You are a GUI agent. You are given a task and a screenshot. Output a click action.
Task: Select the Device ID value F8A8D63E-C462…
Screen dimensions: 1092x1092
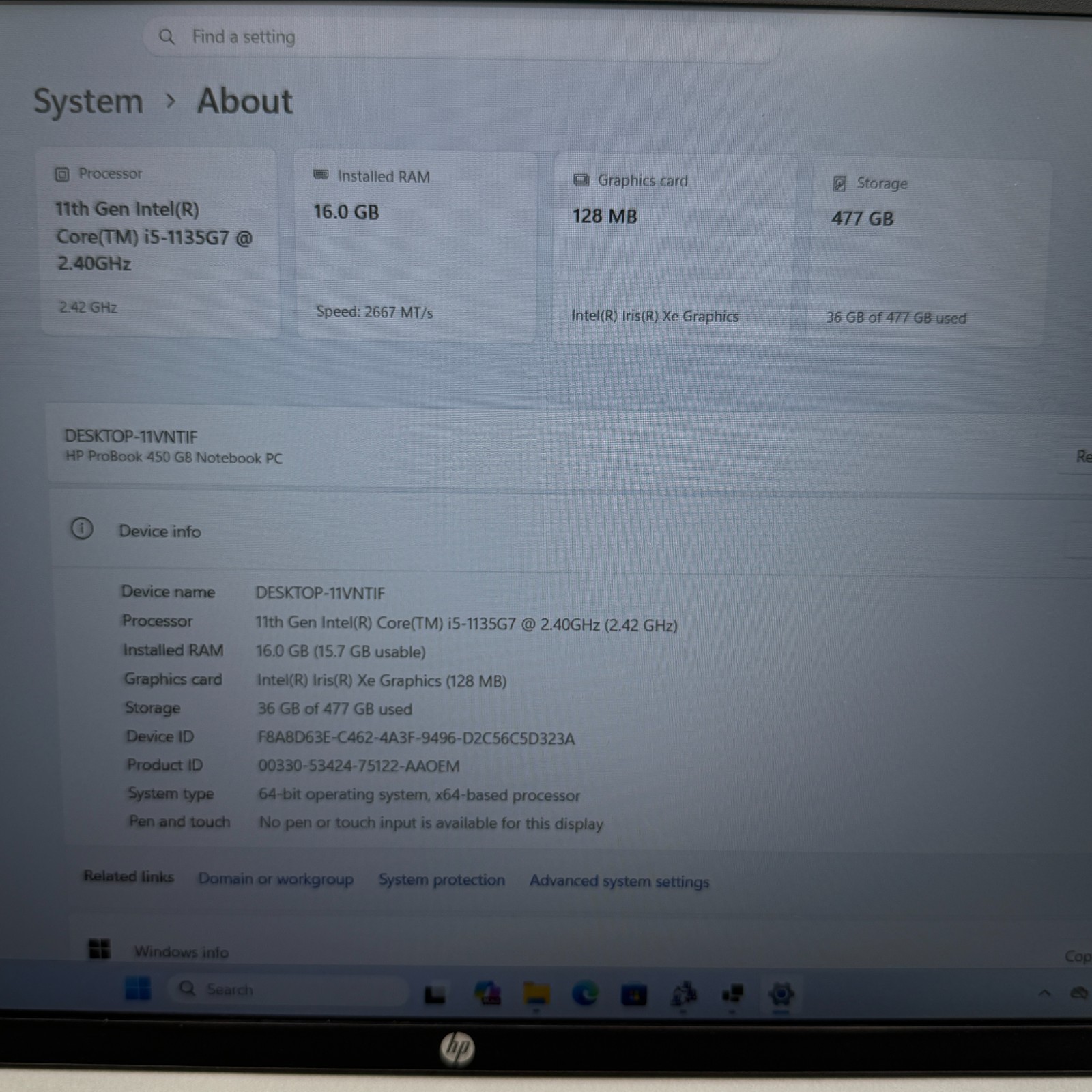coord(416,738)
